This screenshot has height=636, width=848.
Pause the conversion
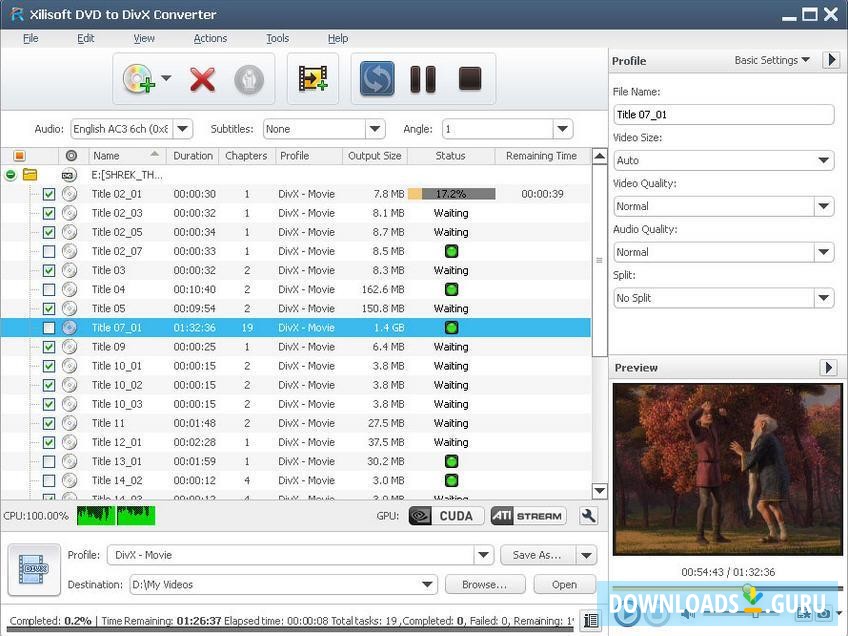[x=423, y=79]
